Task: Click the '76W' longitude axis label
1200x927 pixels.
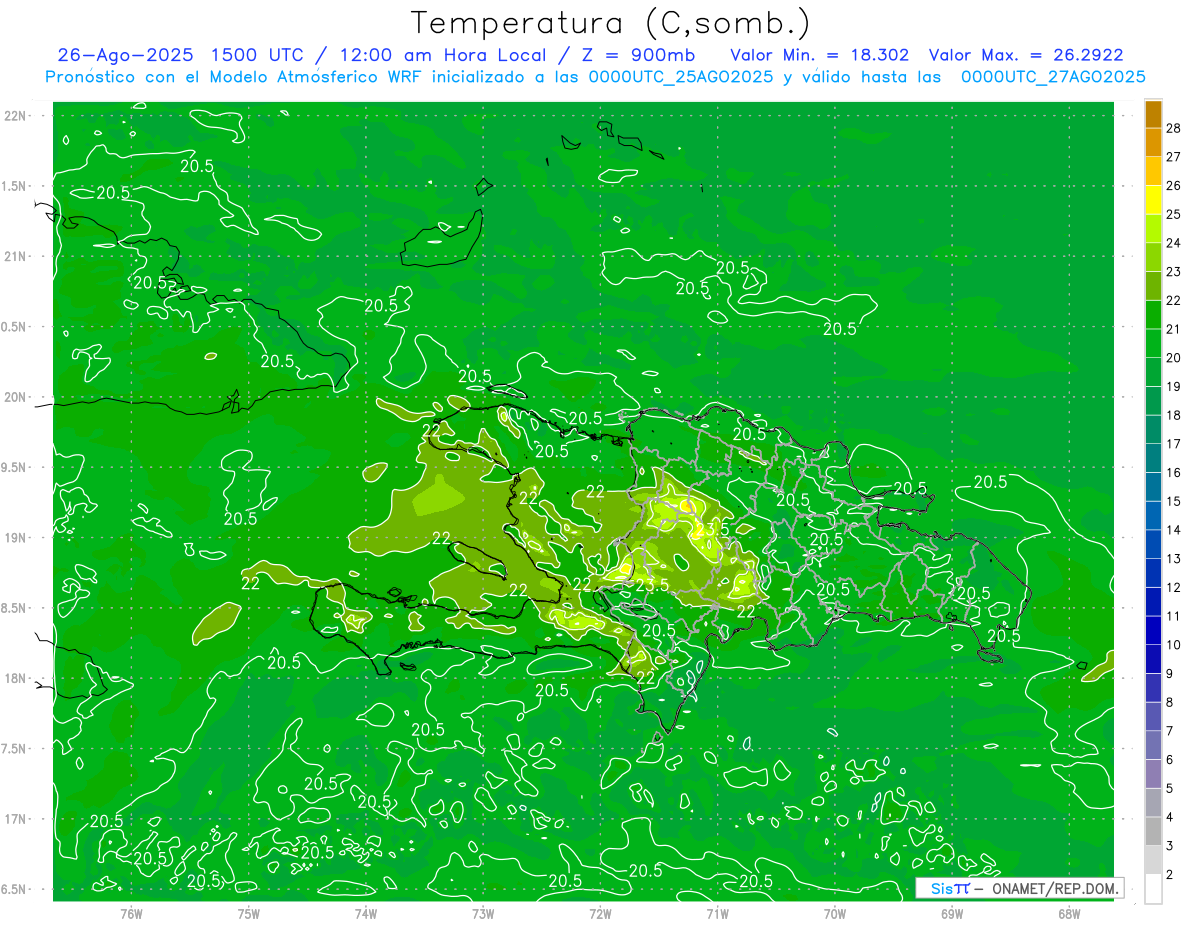Action: click(131, 914)
